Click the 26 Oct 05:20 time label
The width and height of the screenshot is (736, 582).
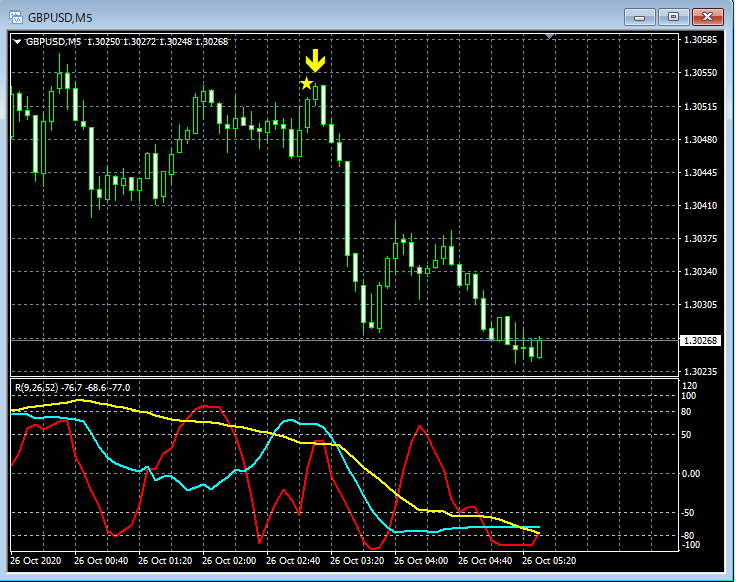pyautogui.click(x=549, y=560)
